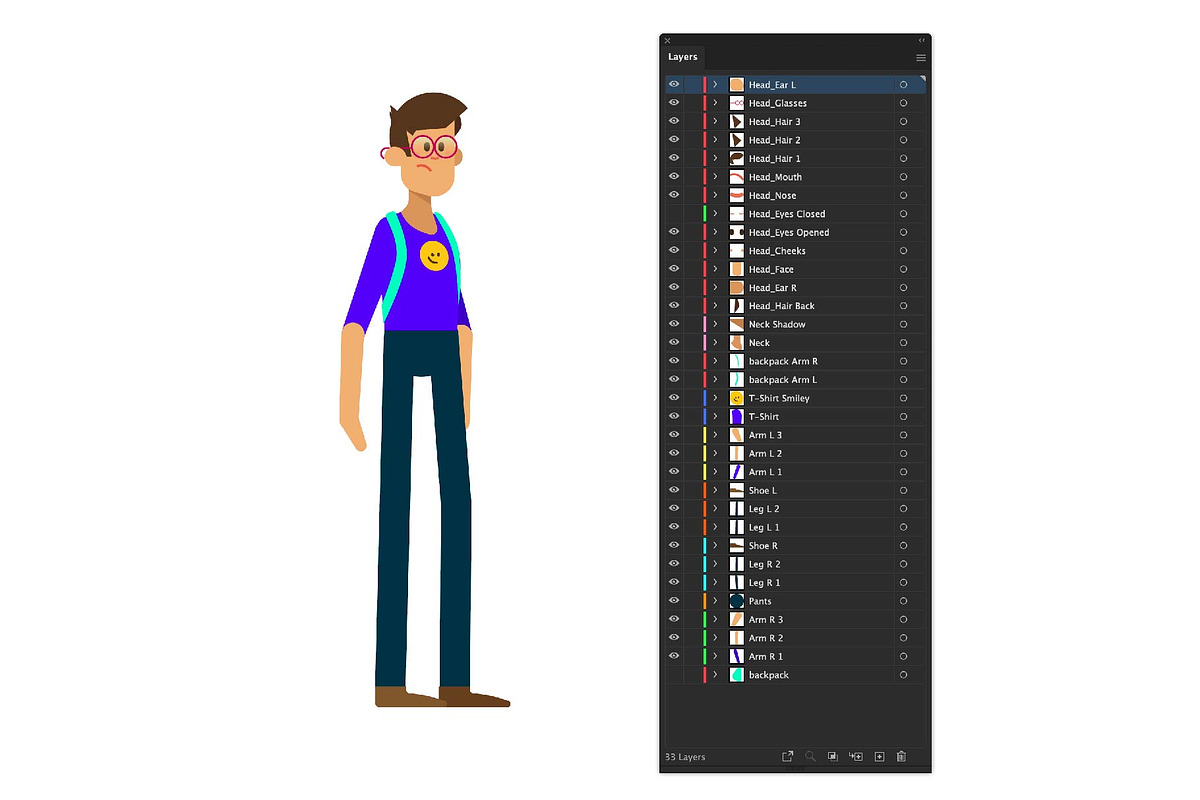Viewport: 1200px width, 800px height.
Task: Click the Head_Hair 3 layer thumbnail
Action: coord(737,122)
